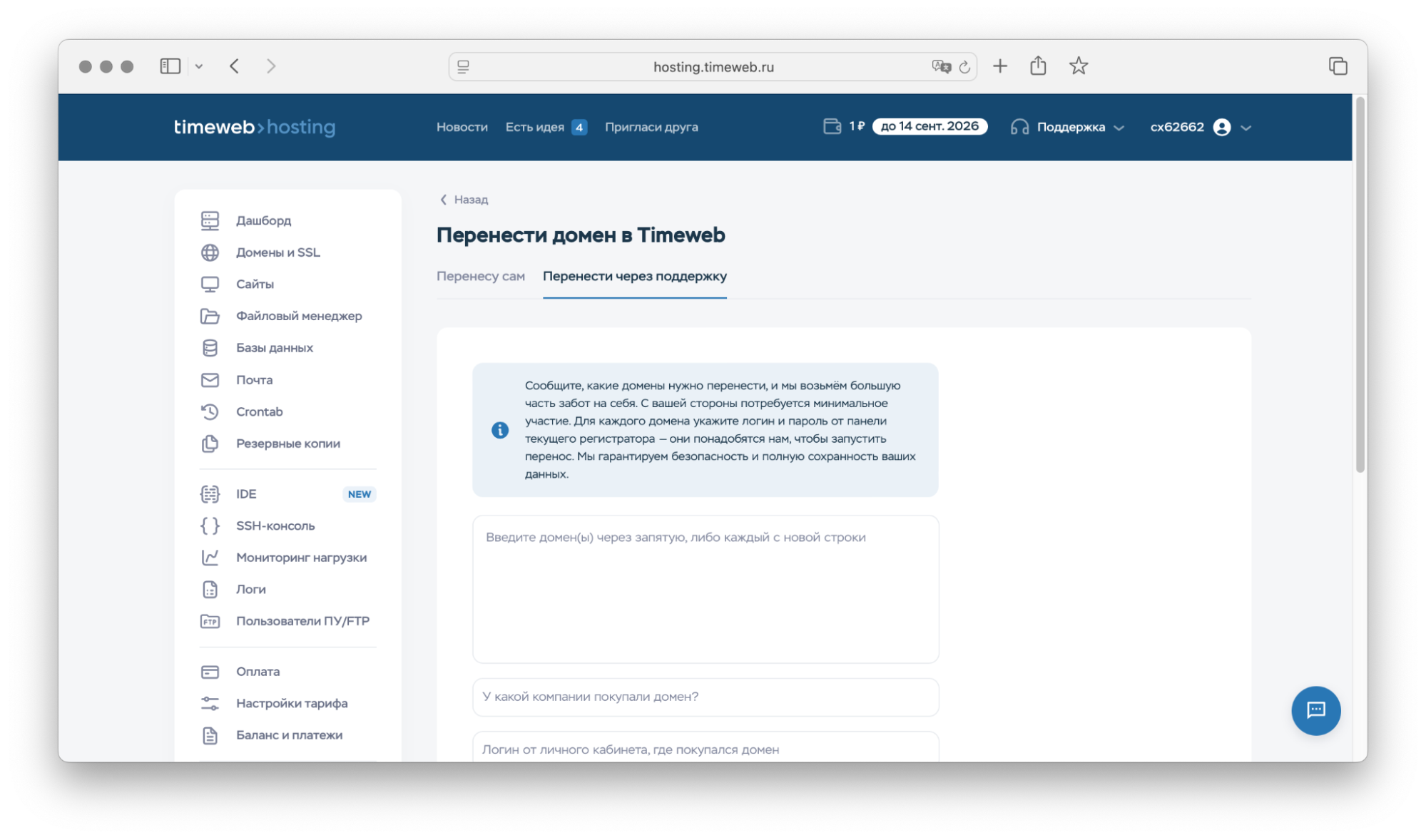The height and width of the screenshot is (840, 1426).
Task: Focus the Логин от личного кабинета field
Action: click(x=706, y=747)
